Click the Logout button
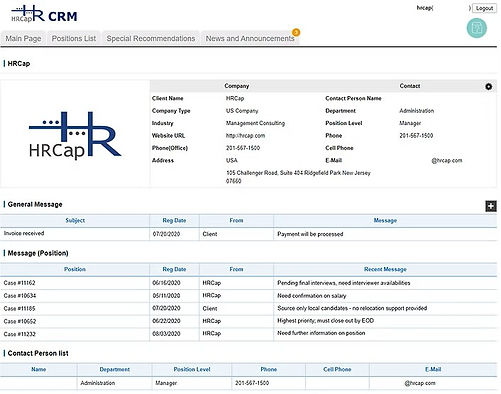The width and height of the screenshot is (501, 394). pos(484,8)
